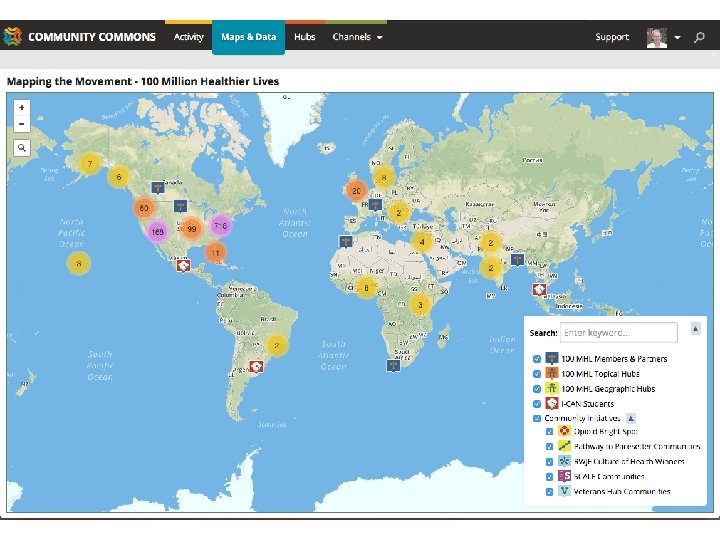Open the Activity tab
720x540 pixels.
coord(188,37)
